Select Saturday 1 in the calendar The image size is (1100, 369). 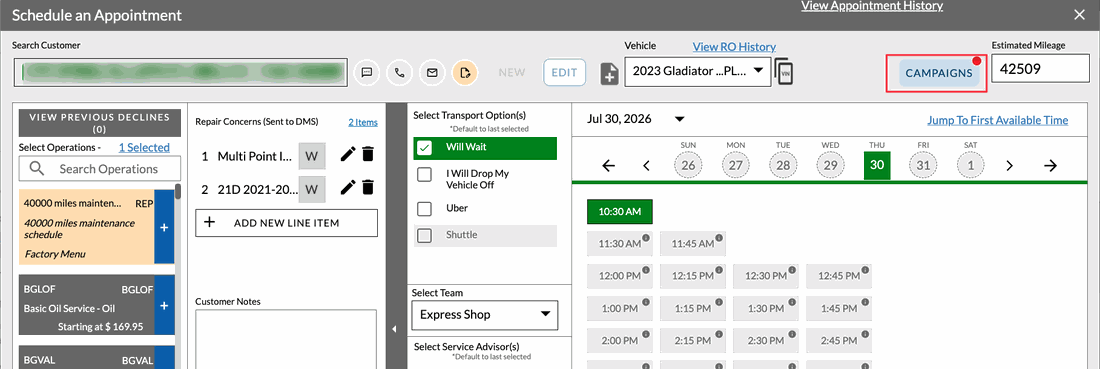[971, 166]
